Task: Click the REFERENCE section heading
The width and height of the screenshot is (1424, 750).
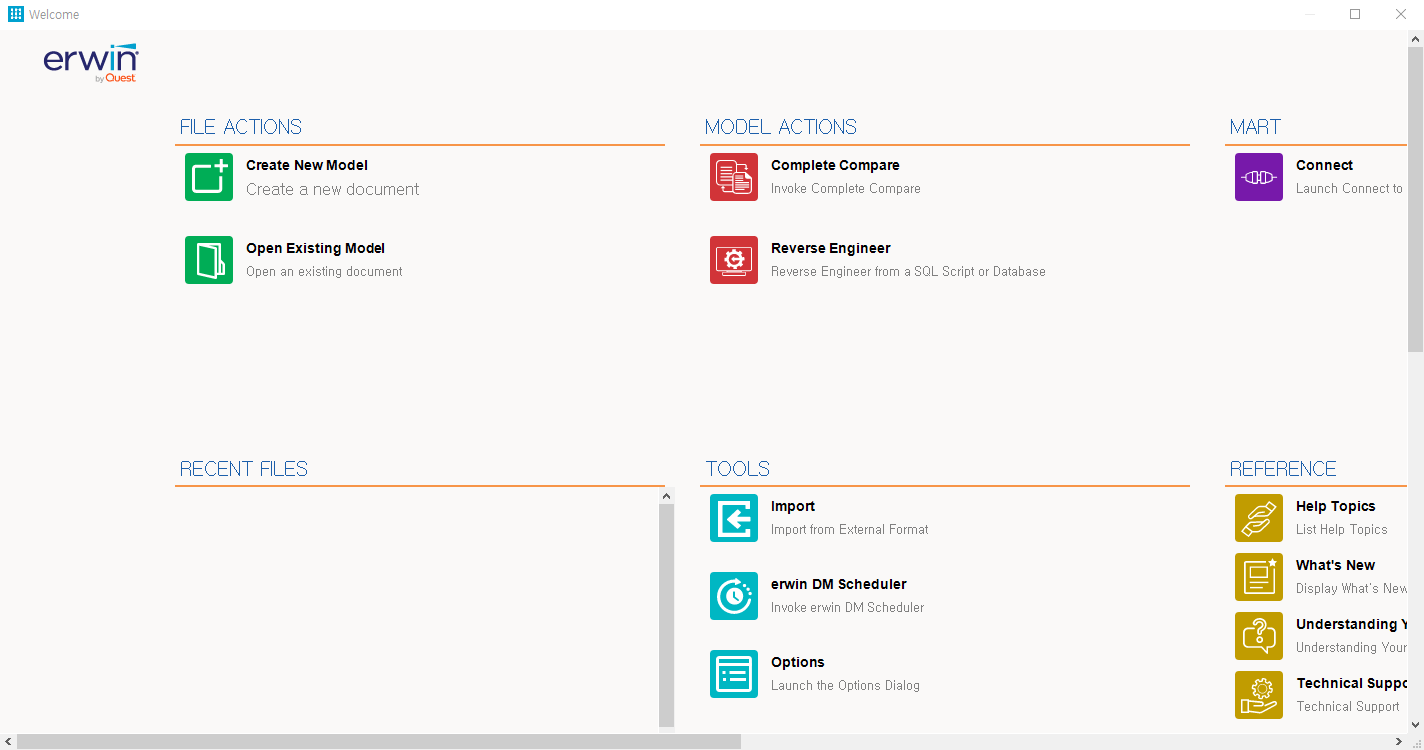Action: [1283, 469]
